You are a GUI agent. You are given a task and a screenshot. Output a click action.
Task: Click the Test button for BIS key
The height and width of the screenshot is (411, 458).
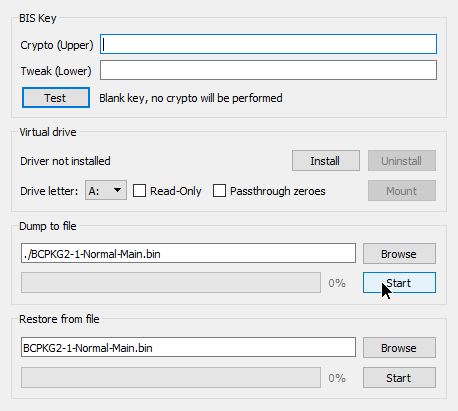56,98
